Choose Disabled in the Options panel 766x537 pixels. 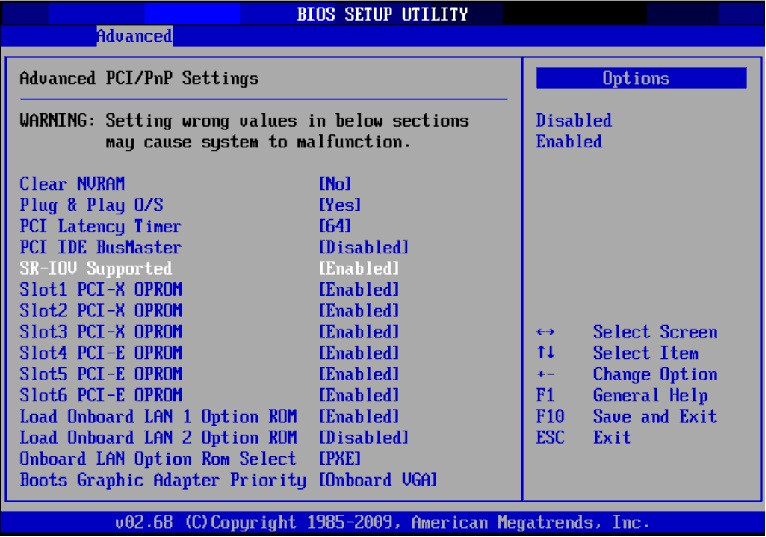click(573, 120)
